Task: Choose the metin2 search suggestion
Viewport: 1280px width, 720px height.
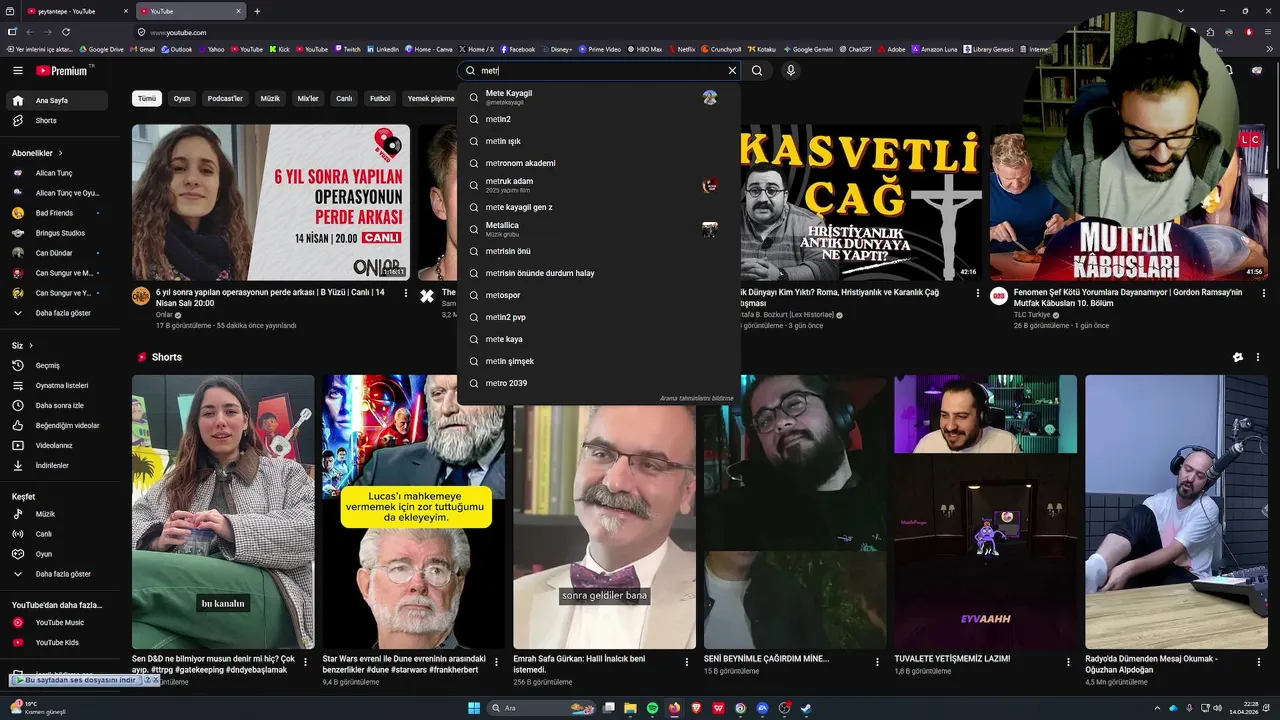Action: click(x=598, y=119)
